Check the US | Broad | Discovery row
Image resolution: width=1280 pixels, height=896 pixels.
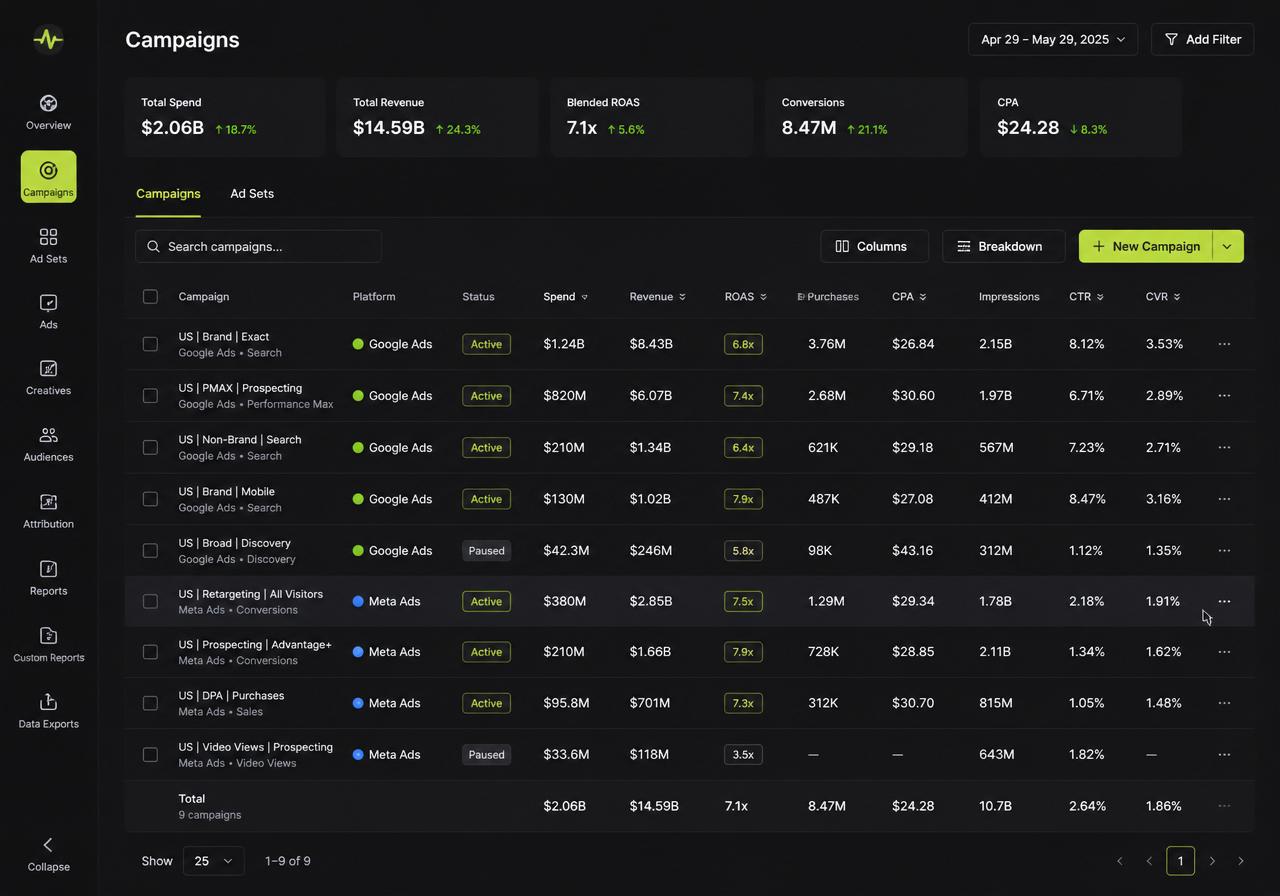tap(150, 551)
